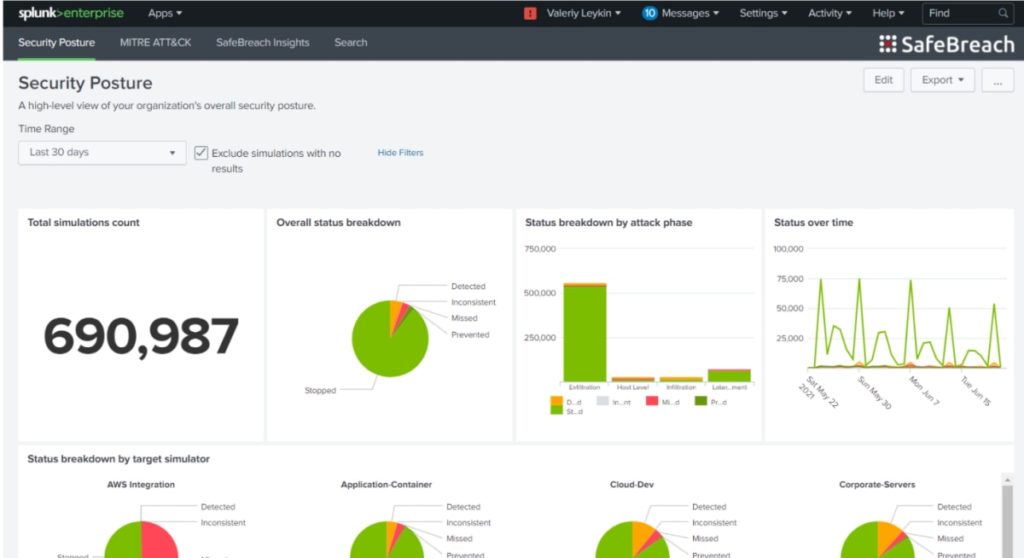Click the blue messages count badge

point(650,14)
